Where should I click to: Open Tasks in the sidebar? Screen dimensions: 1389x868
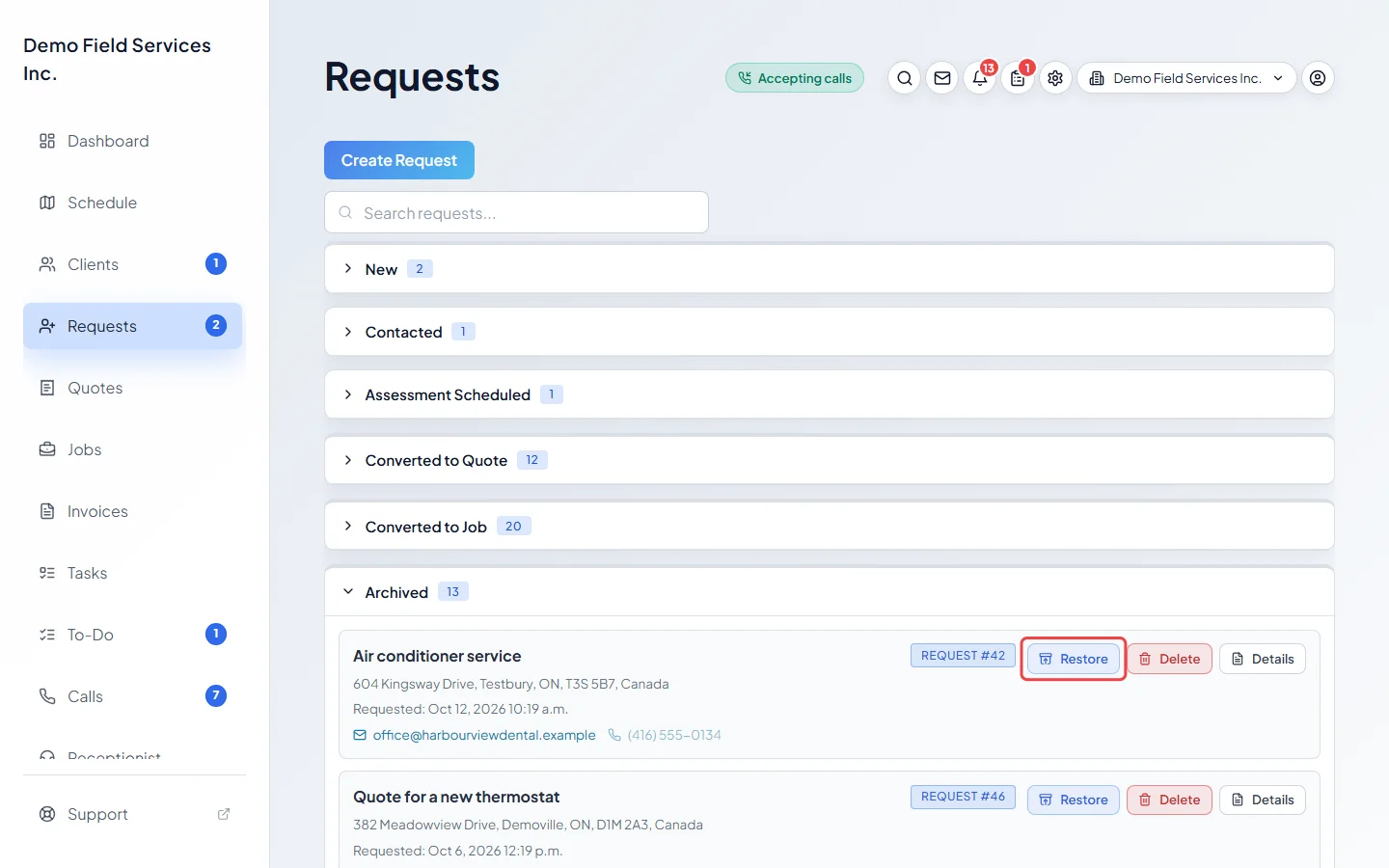pos(132,573)
